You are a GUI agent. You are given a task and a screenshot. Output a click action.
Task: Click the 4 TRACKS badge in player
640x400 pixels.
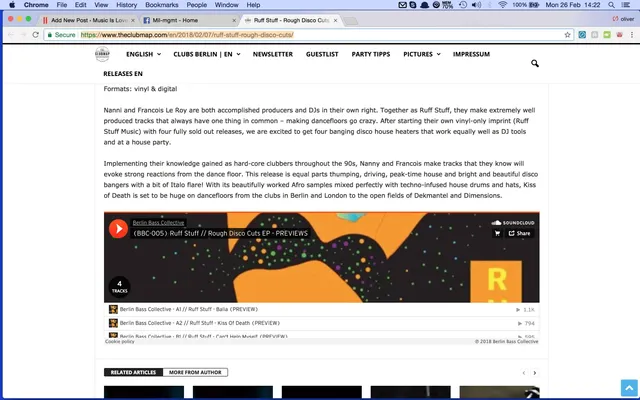coord(119,287)
